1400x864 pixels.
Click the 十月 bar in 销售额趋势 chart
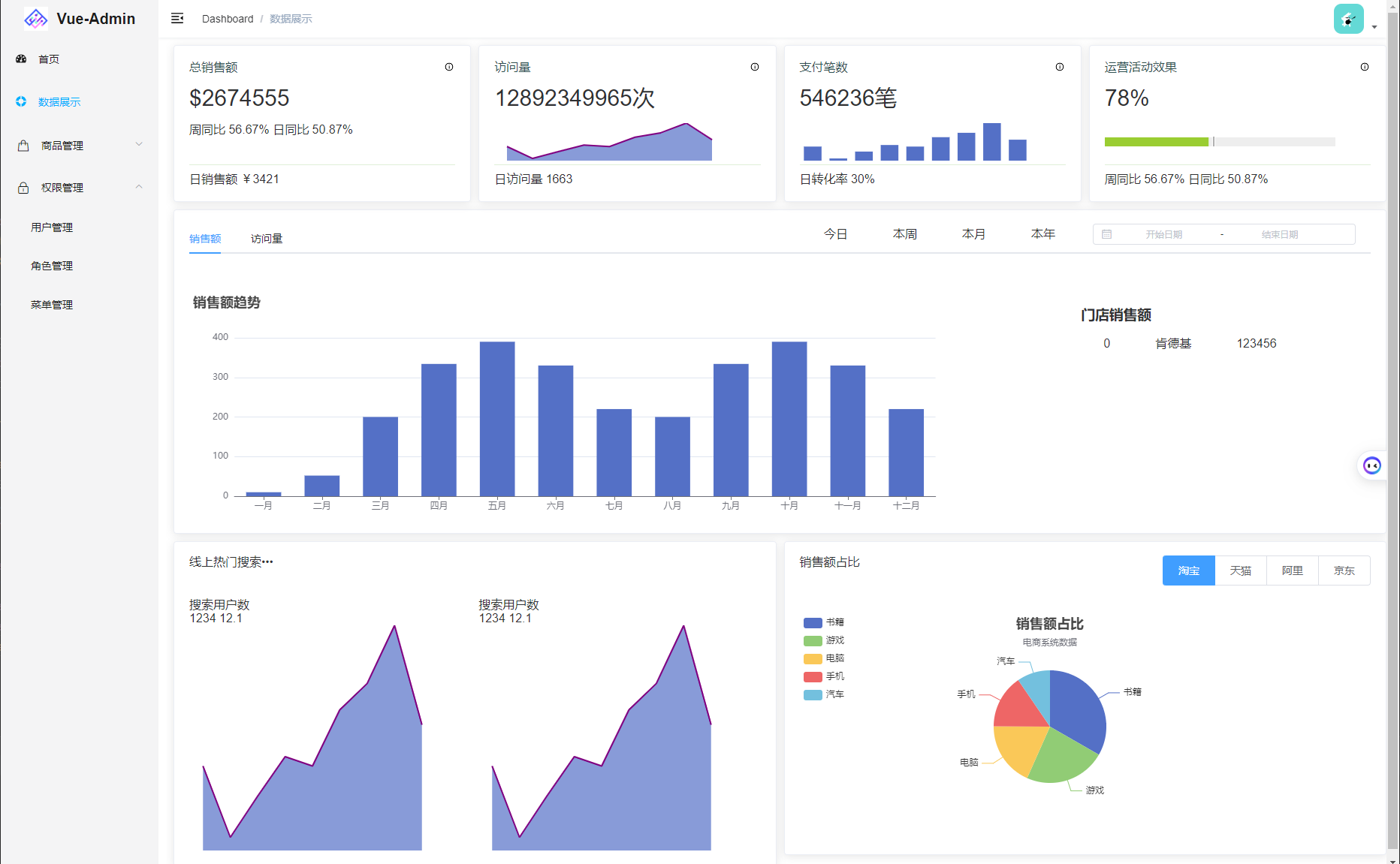(789, 419)
